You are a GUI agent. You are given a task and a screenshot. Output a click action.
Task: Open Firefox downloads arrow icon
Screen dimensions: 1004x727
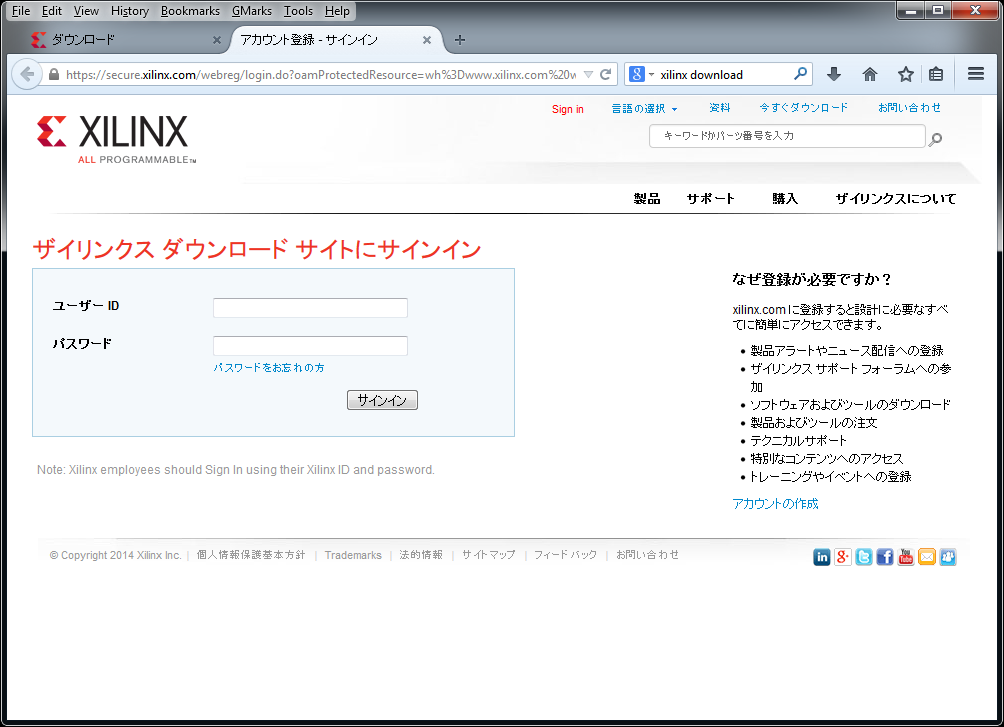coord(834,74)
